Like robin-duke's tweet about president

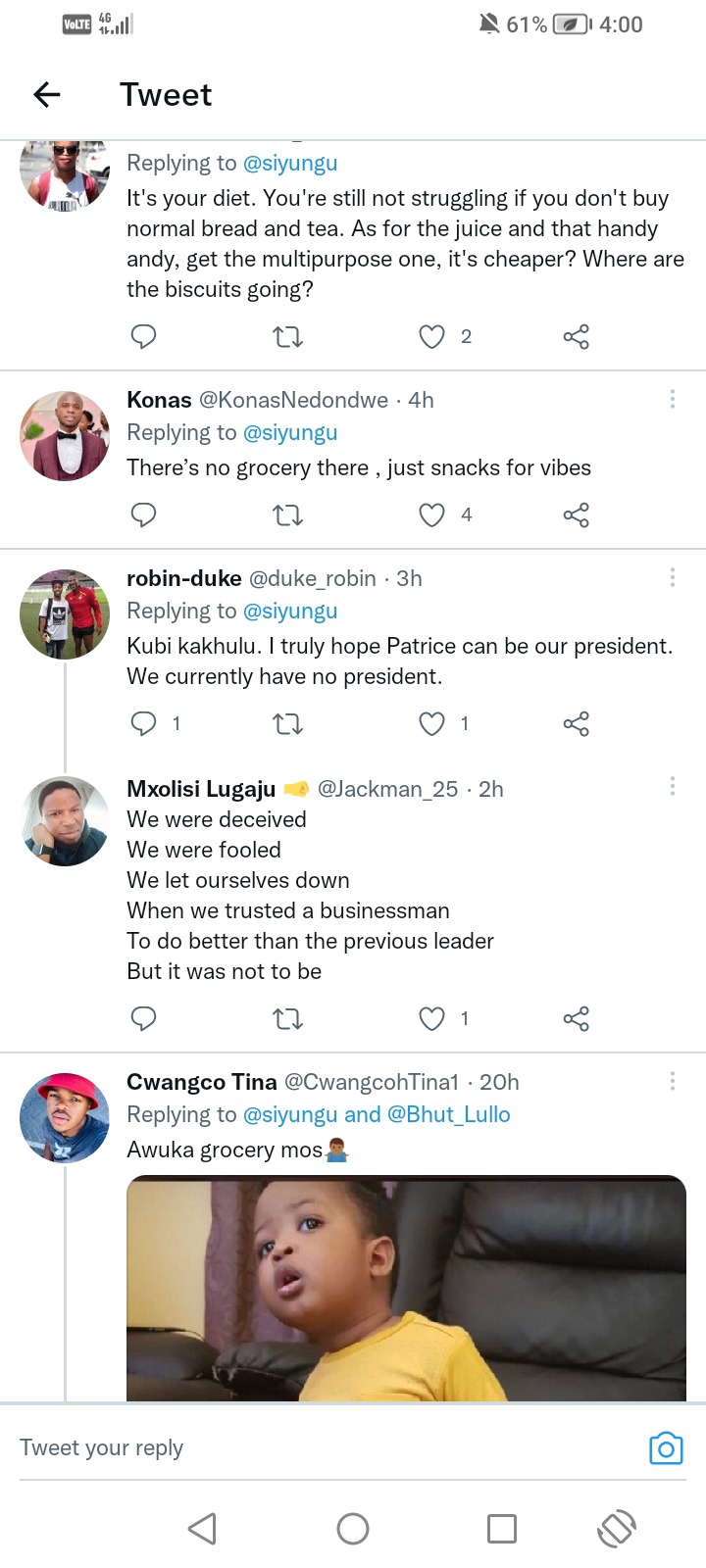coord(431,723)
